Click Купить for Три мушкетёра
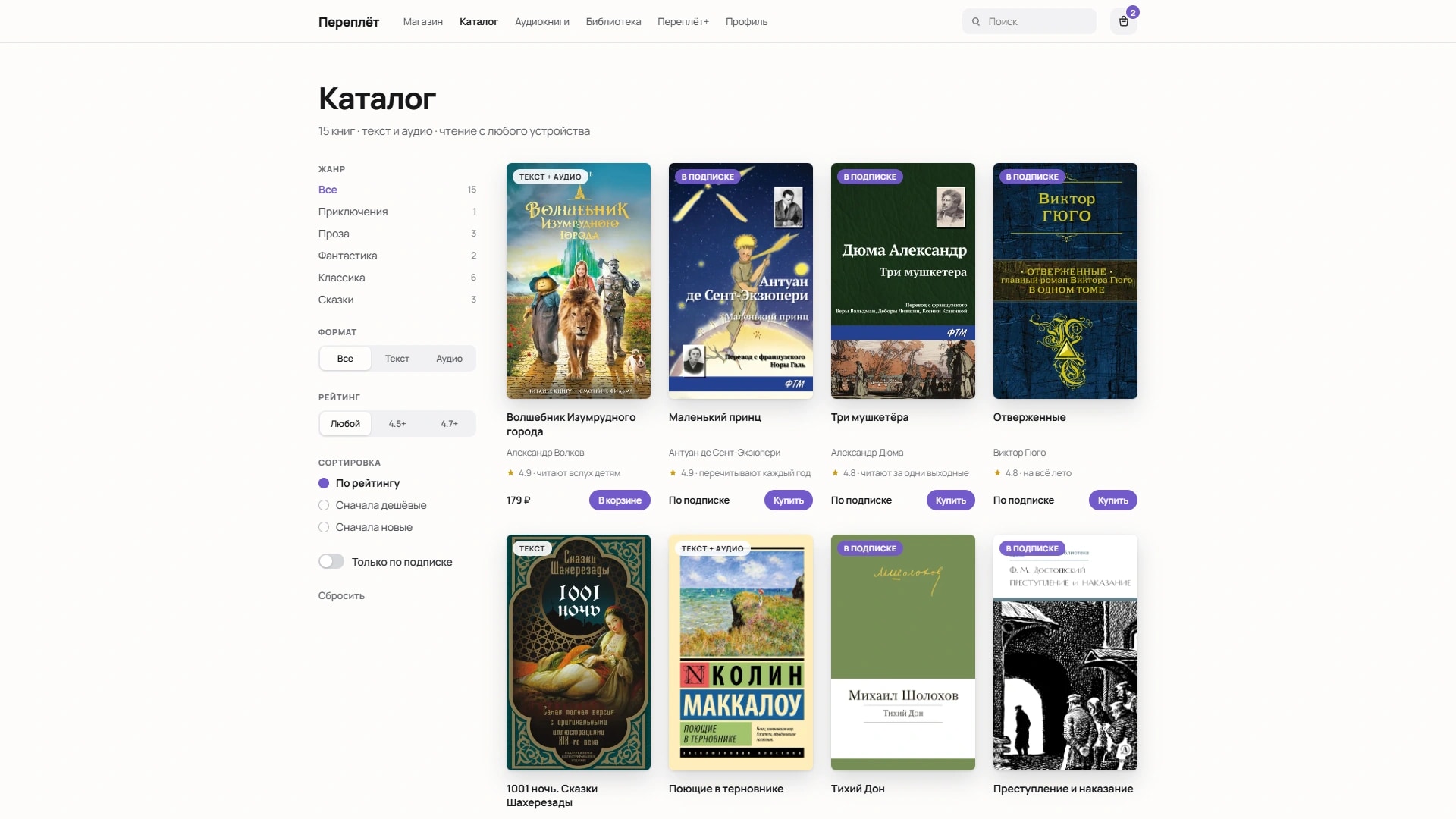1456x819 pixels. coord(951,500)
